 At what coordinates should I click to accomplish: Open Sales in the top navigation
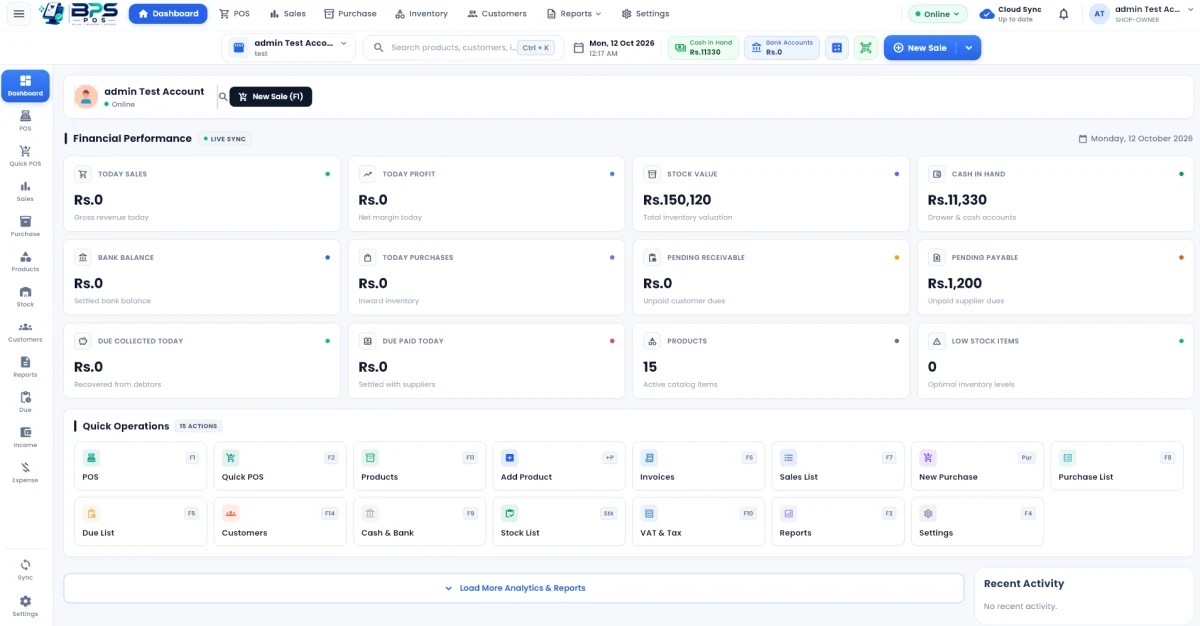tap(287, 14)
